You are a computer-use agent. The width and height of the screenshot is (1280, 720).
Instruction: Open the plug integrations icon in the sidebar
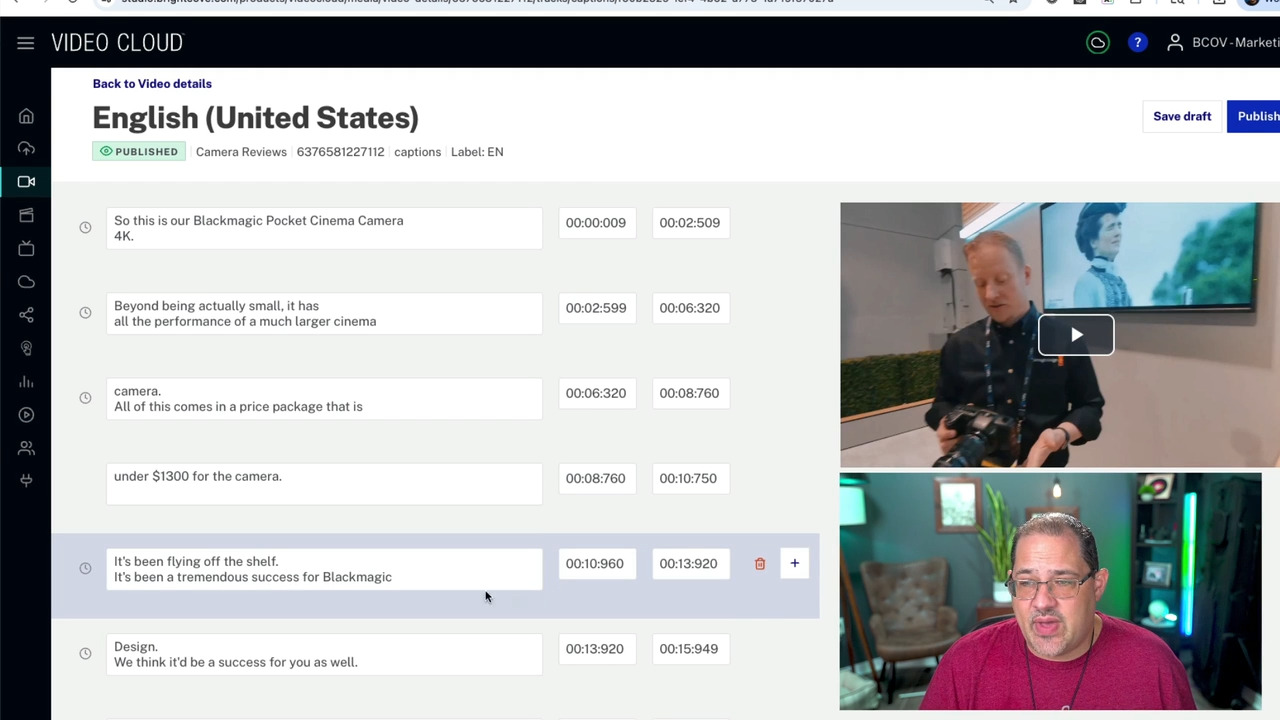coord(26,480)
